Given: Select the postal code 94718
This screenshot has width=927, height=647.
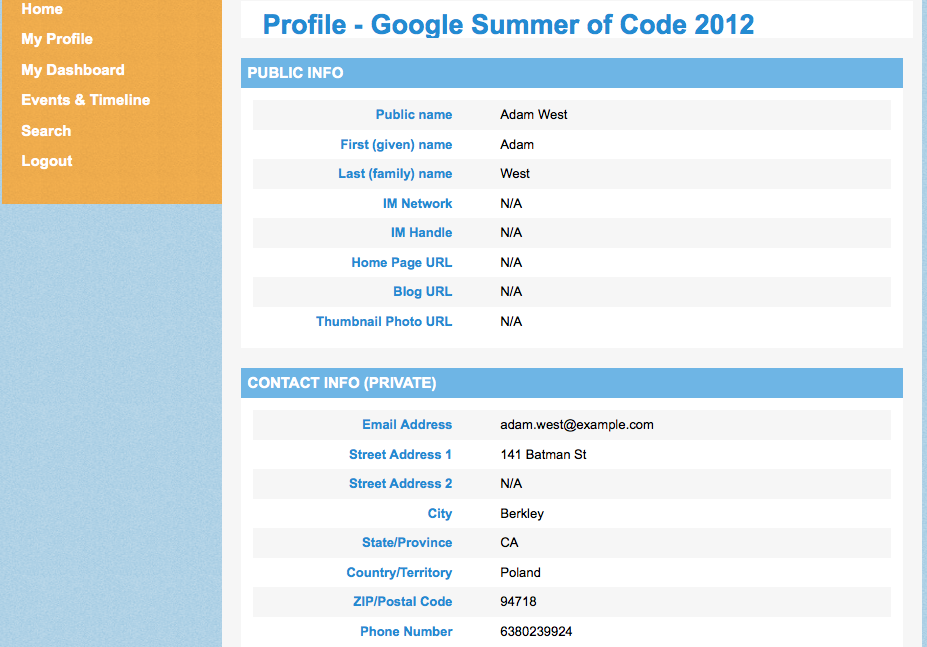Looking at the screenshot, I should [518, 601].
